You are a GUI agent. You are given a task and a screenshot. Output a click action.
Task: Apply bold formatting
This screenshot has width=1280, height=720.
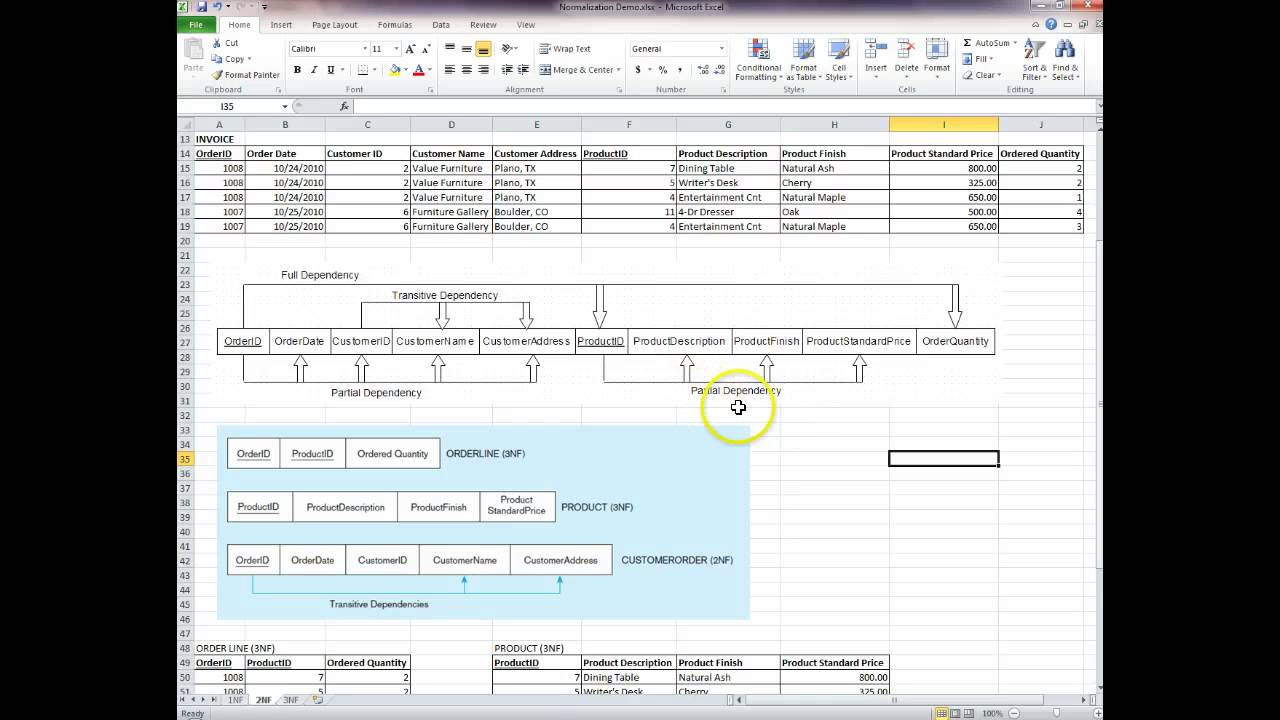(297, 70)
